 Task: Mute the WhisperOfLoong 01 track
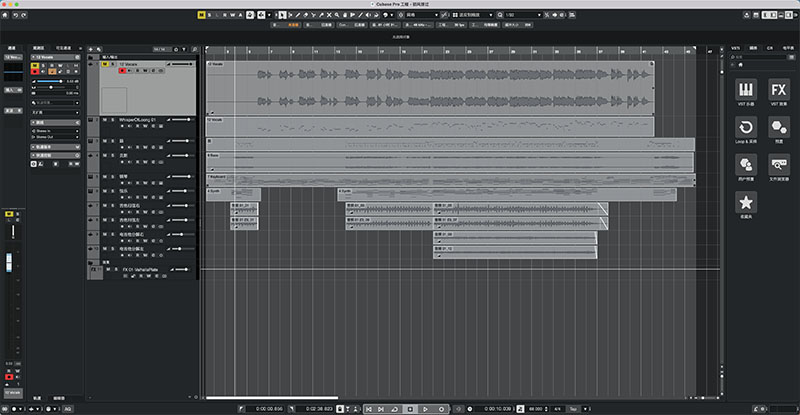105,120
